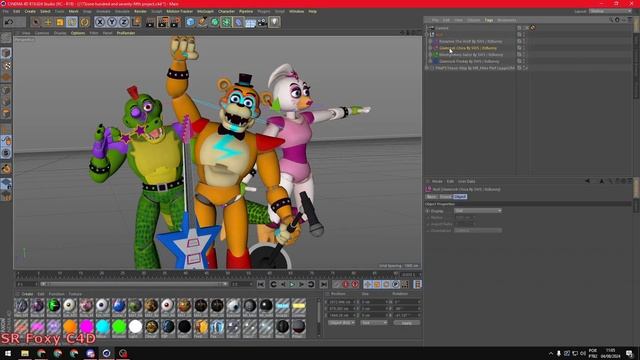Open the timeline layout icon at far right
The image size is (640, 360).
[418, 284]
